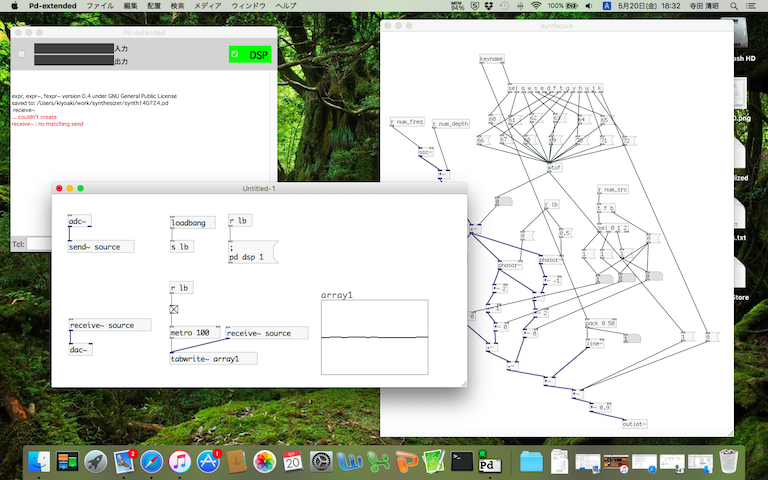
Task: Toggle the DSP checkbox in the Pd-extended window
Action: tap(235, 54)
